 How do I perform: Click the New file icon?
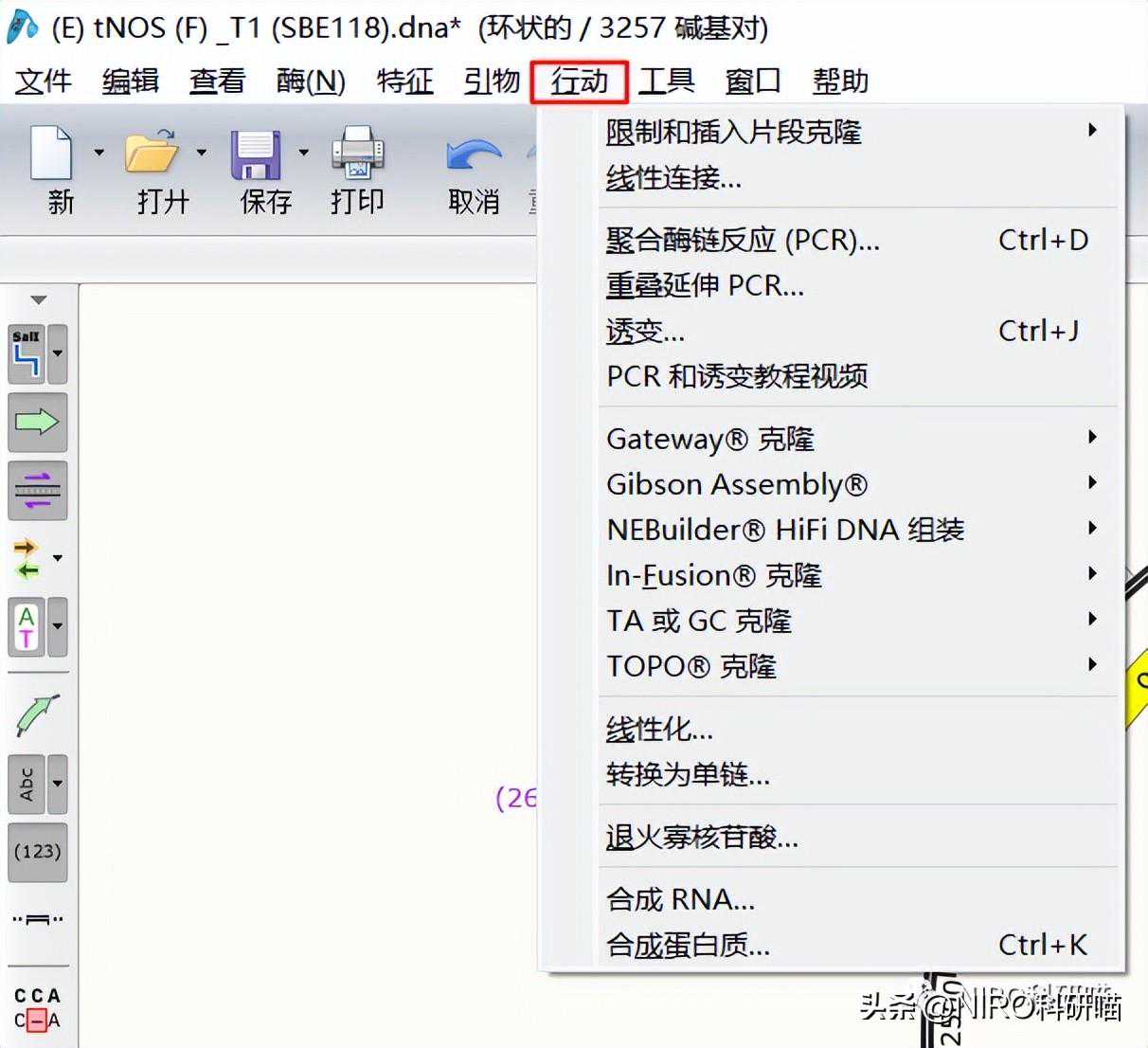(x=52, y=153)
